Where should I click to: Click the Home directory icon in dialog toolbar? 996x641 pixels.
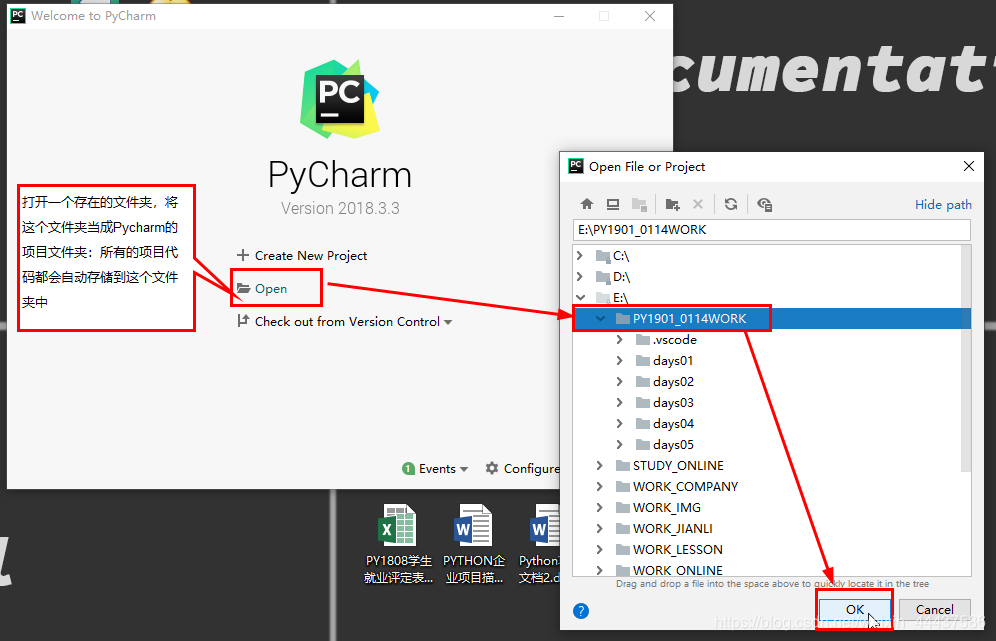[587, 204]
